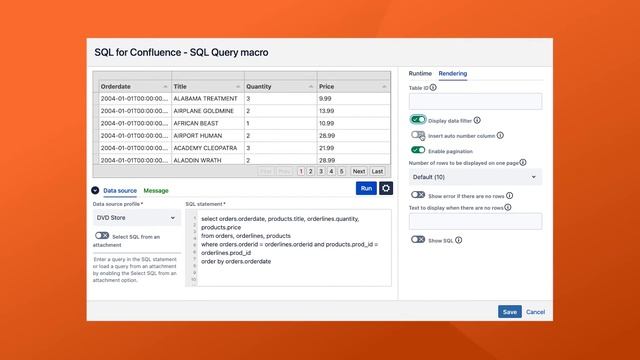Image resolution: width=640 pixels, height=360 pixels.
Task: Click info icon beside Show SQL
Action: 459,240
